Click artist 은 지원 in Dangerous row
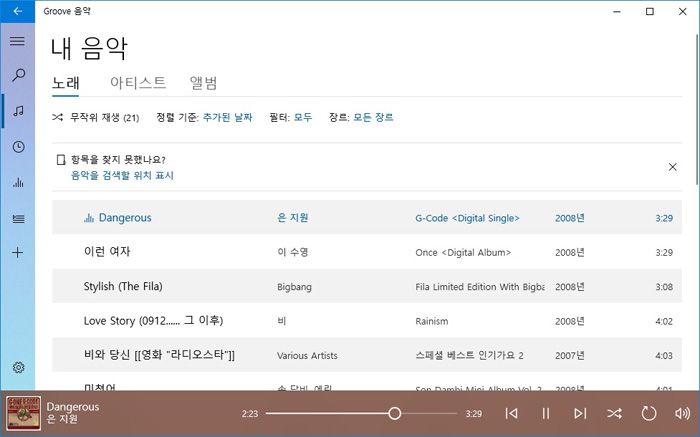This screenshot has width=700, height=437. pyautogui.click(x=293, y=218)
